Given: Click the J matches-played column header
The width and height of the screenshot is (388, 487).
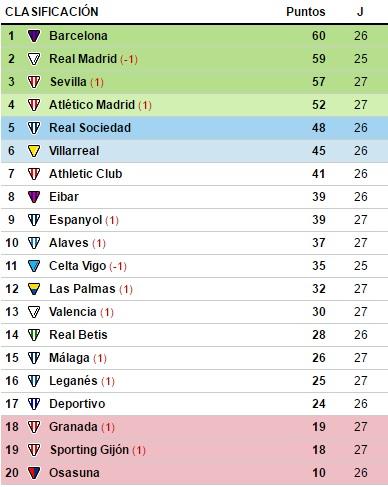Looking at the screenshot, I should click(x=360, y=12).
